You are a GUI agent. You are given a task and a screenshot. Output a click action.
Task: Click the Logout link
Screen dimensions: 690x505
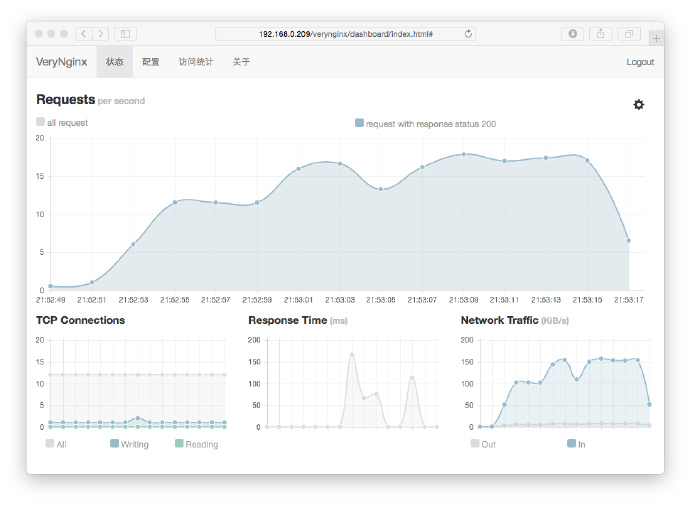pos(640,62)
